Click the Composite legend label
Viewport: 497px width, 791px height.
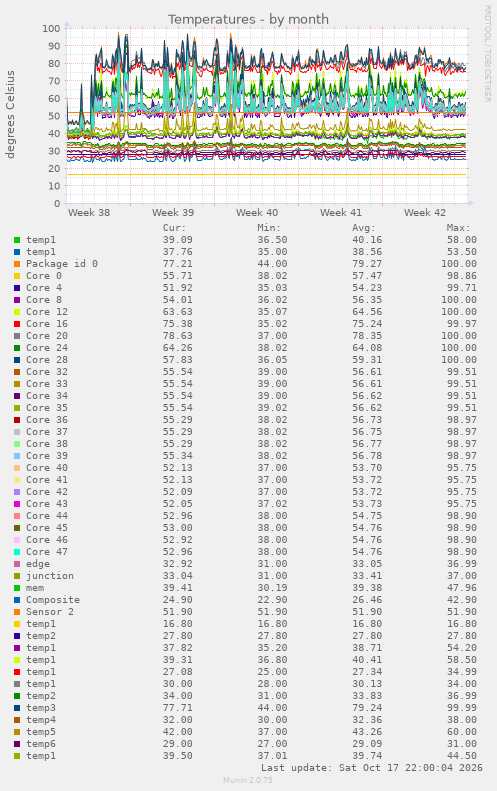click(53, 600)
